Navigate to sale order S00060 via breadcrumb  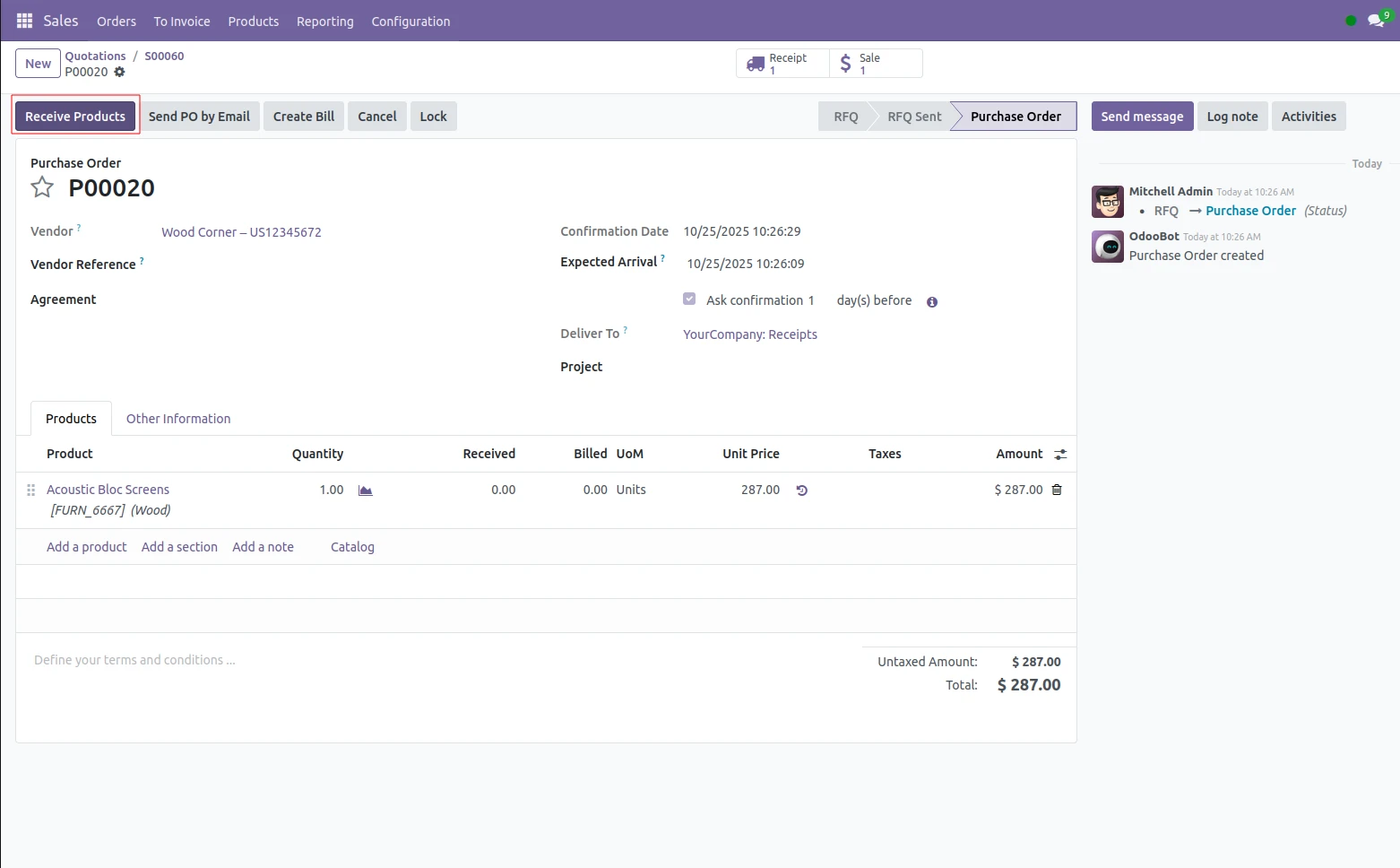[164, 56]
